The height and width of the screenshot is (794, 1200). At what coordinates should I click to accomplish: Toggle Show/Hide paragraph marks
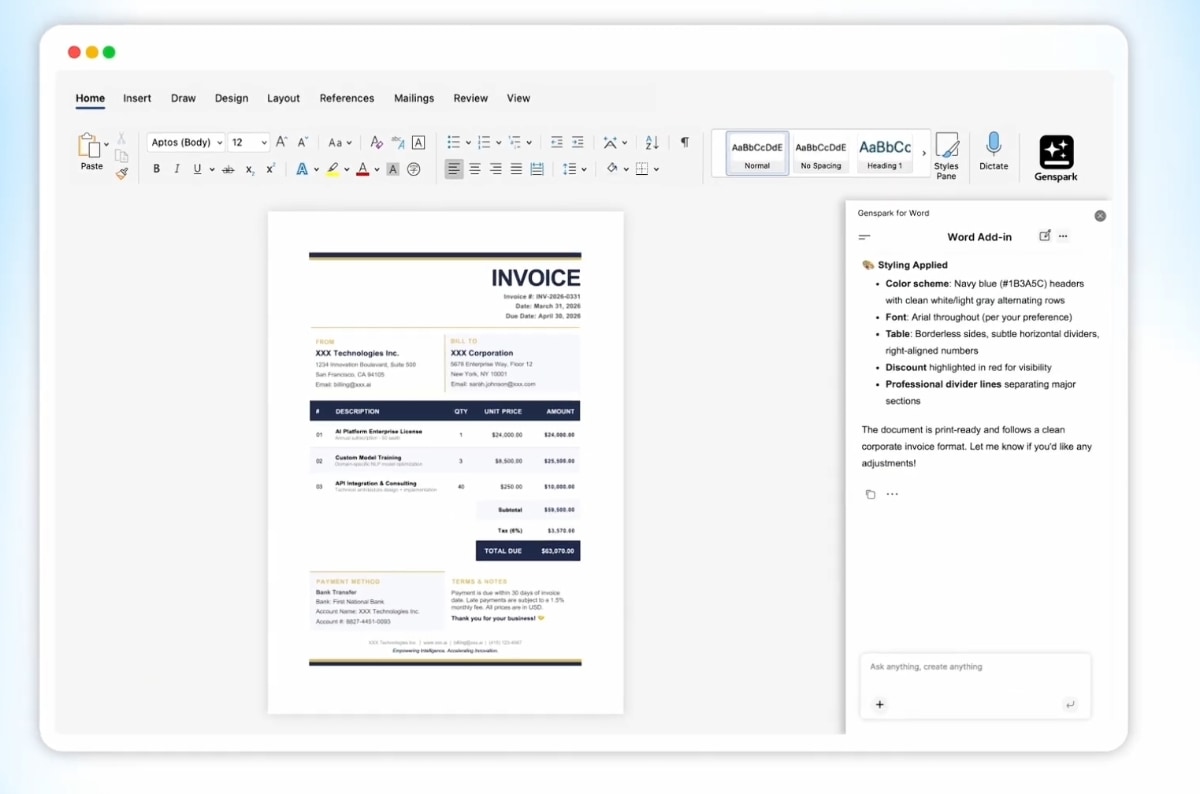tap(685, 142)
